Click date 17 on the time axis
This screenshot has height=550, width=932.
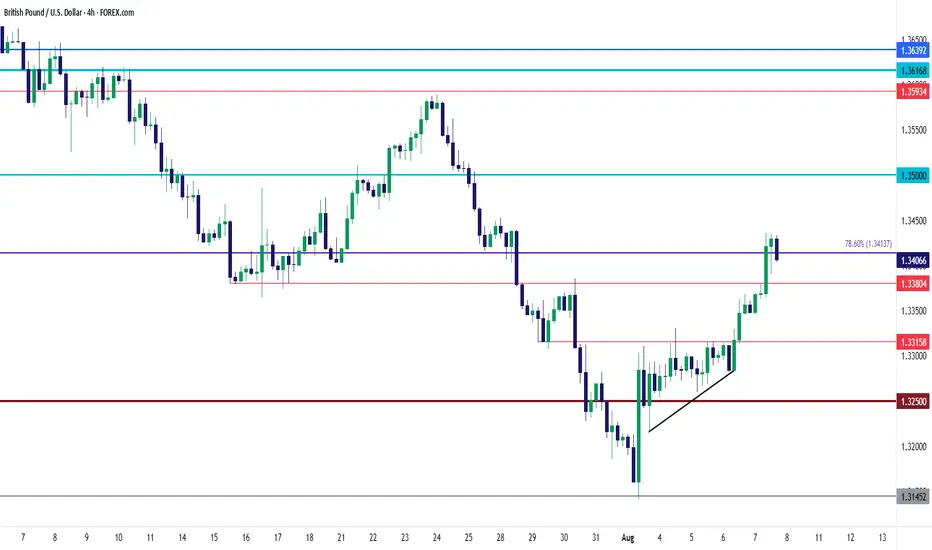278,538
